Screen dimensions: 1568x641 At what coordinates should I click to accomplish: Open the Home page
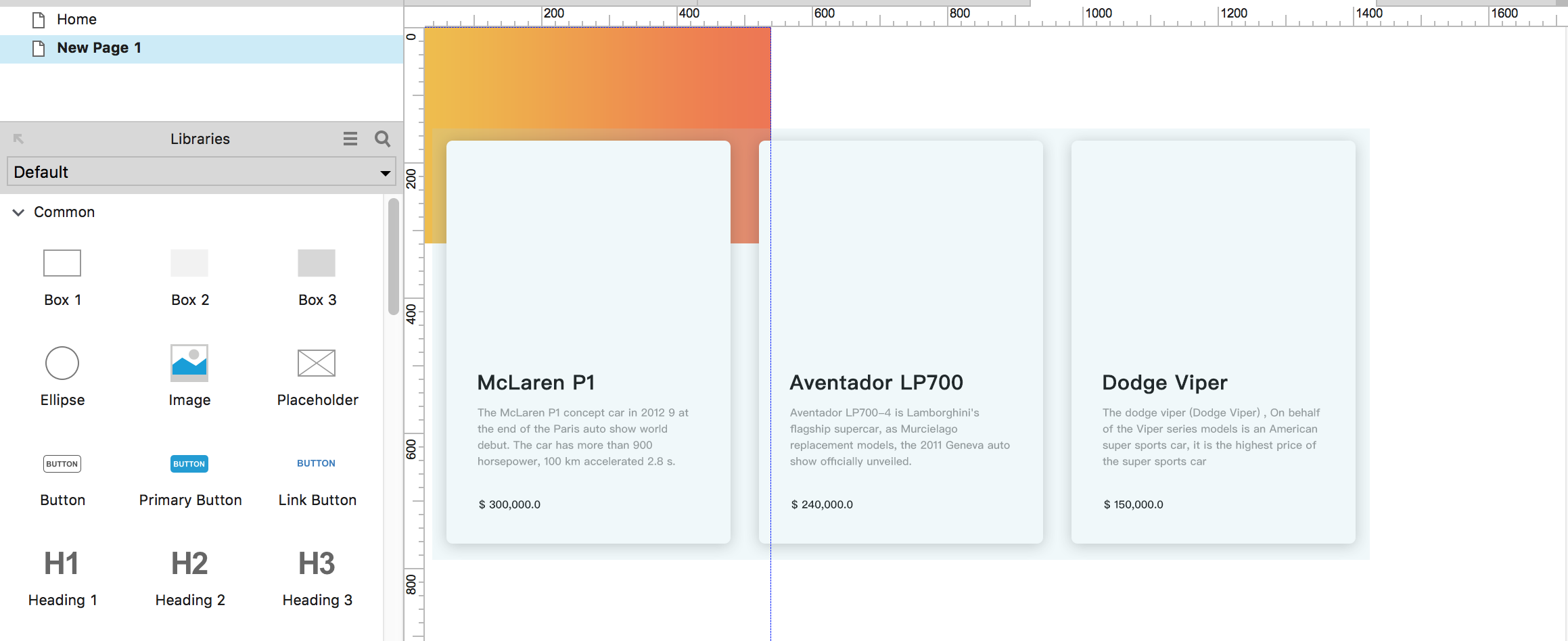pos(76,20)
